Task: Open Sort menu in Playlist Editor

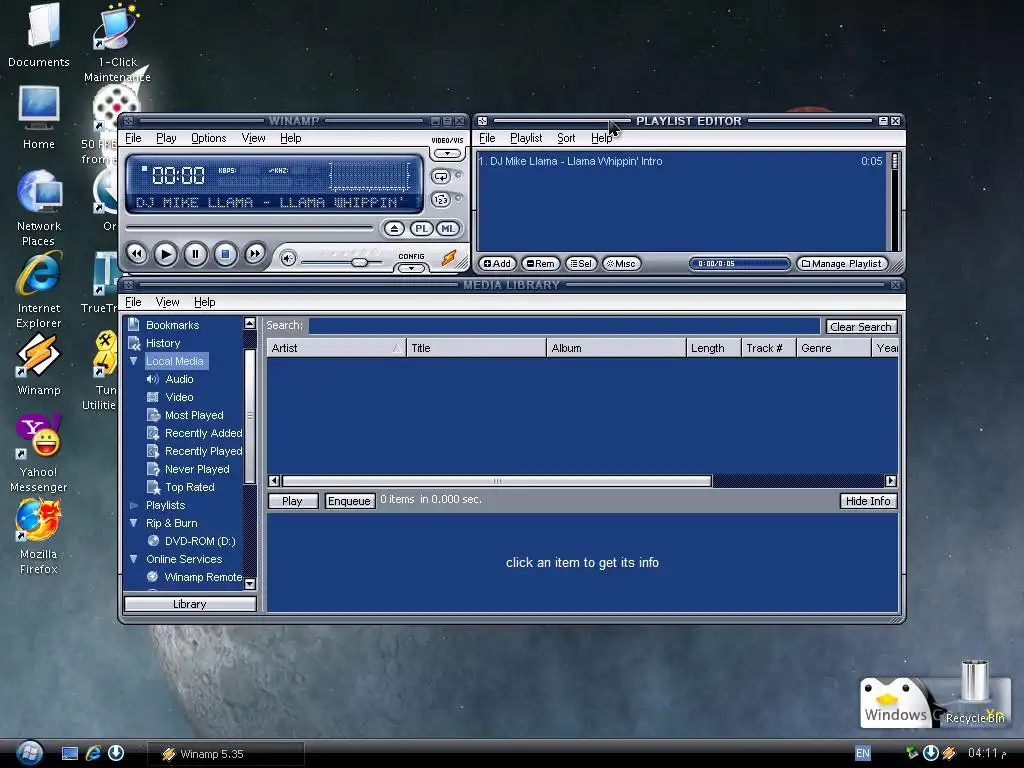Action: 566,138
